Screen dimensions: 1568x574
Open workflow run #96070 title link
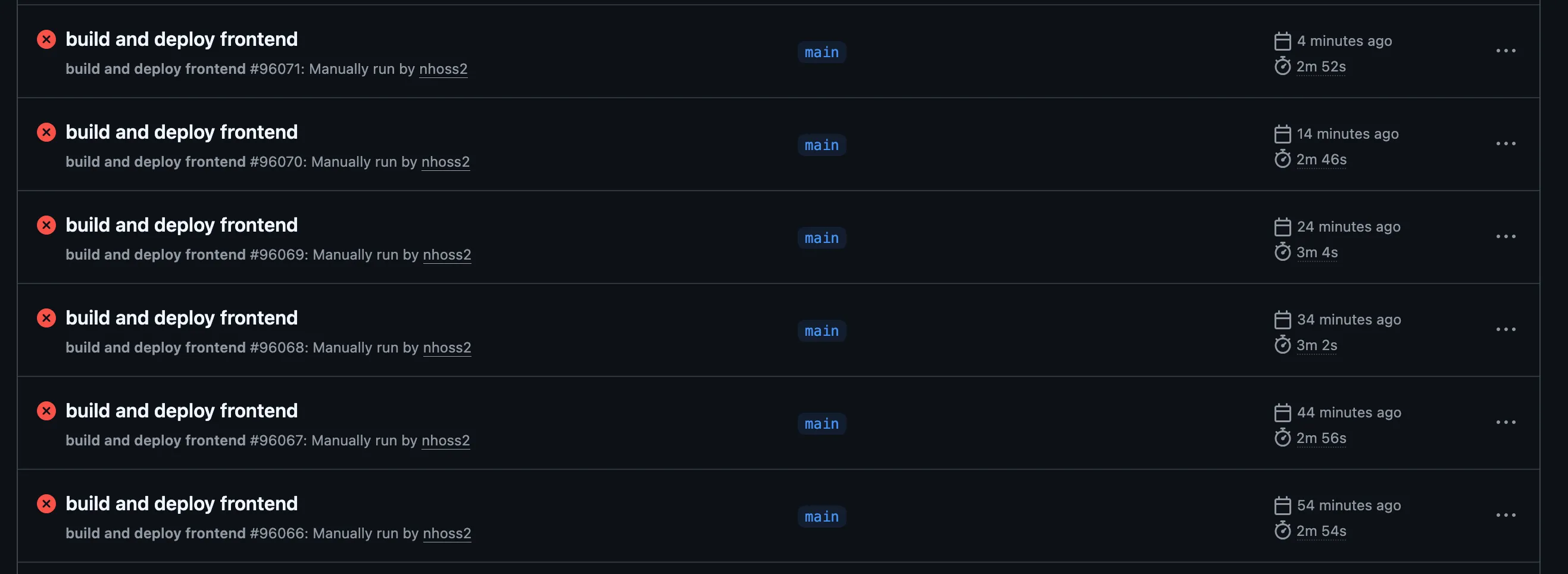182,132
